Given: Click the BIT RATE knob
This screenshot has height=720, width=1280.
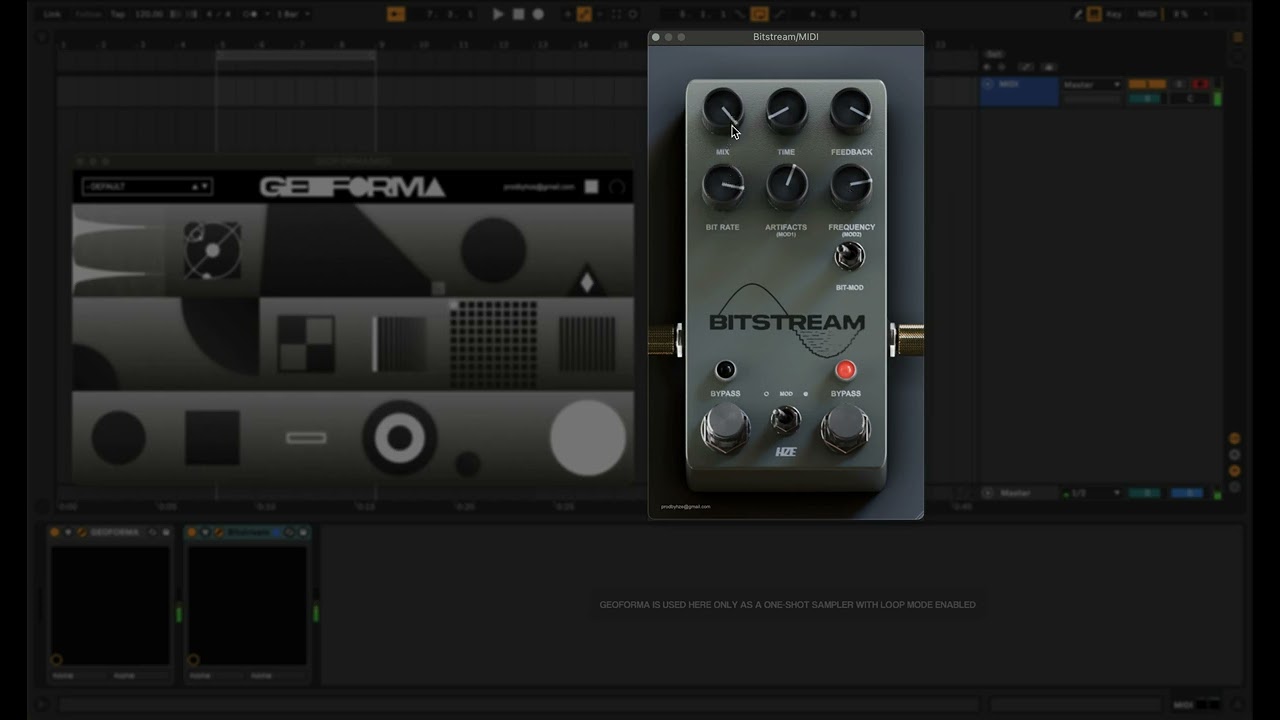Looking at the screenshot, I should tap(722, 185).
